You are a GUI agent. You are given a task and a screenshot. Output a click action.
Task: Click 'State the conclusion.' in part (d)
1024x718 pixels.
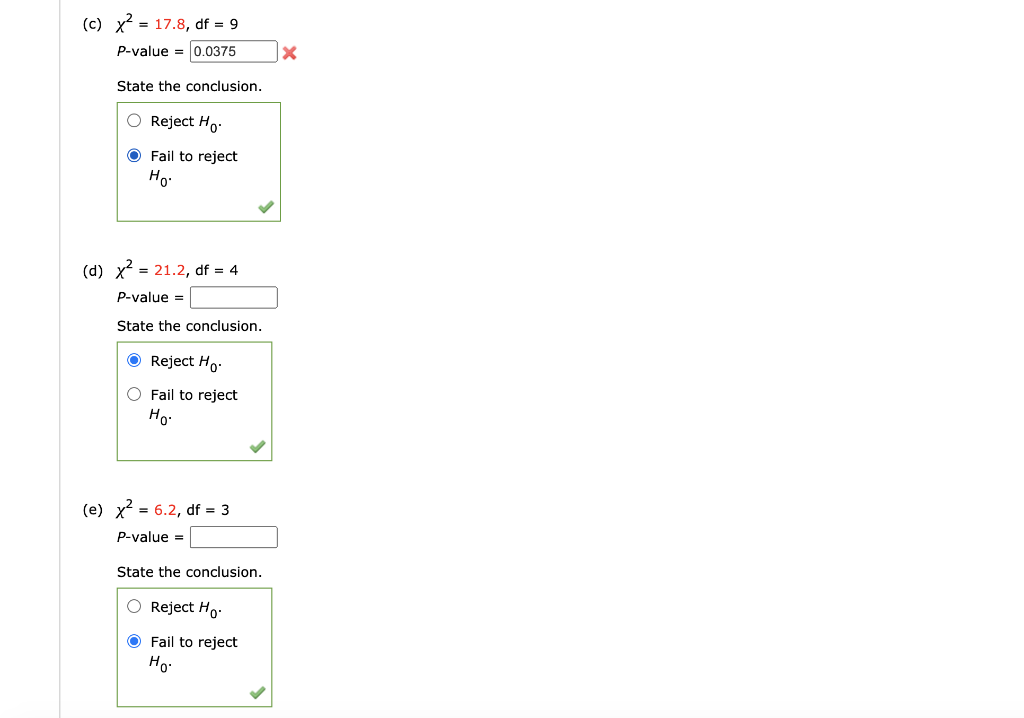[x=190, y=326]
